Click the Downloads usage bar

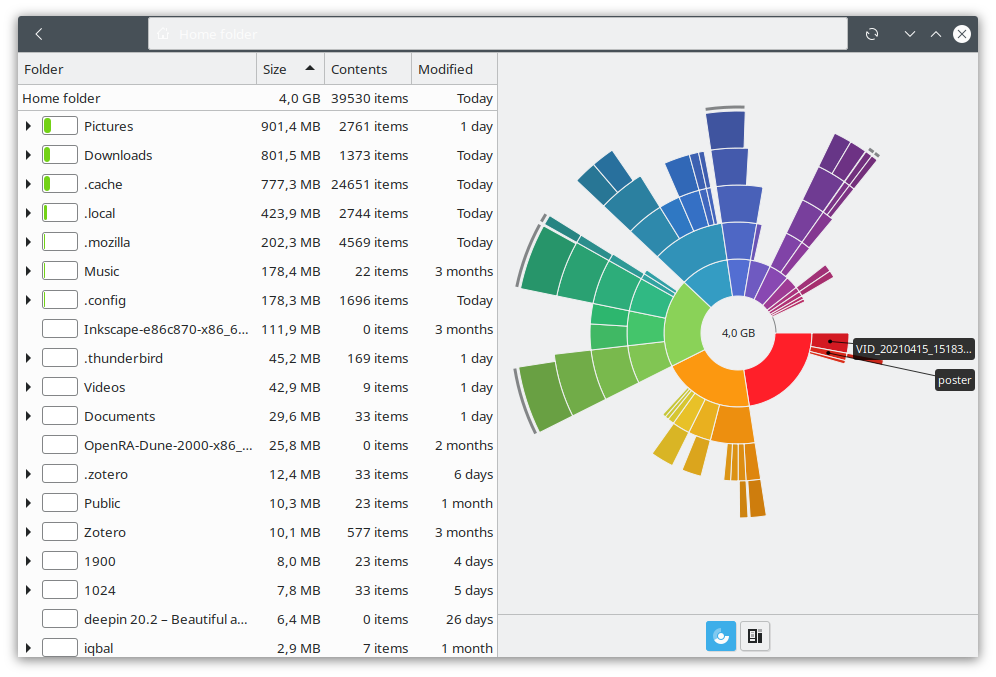60,155
